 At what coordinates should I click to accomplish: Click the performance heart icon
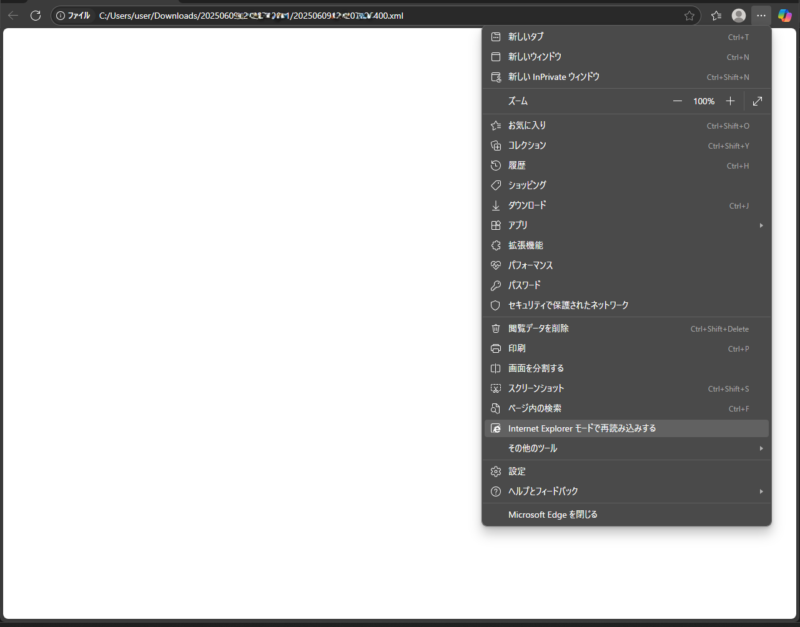click(495, 265)
